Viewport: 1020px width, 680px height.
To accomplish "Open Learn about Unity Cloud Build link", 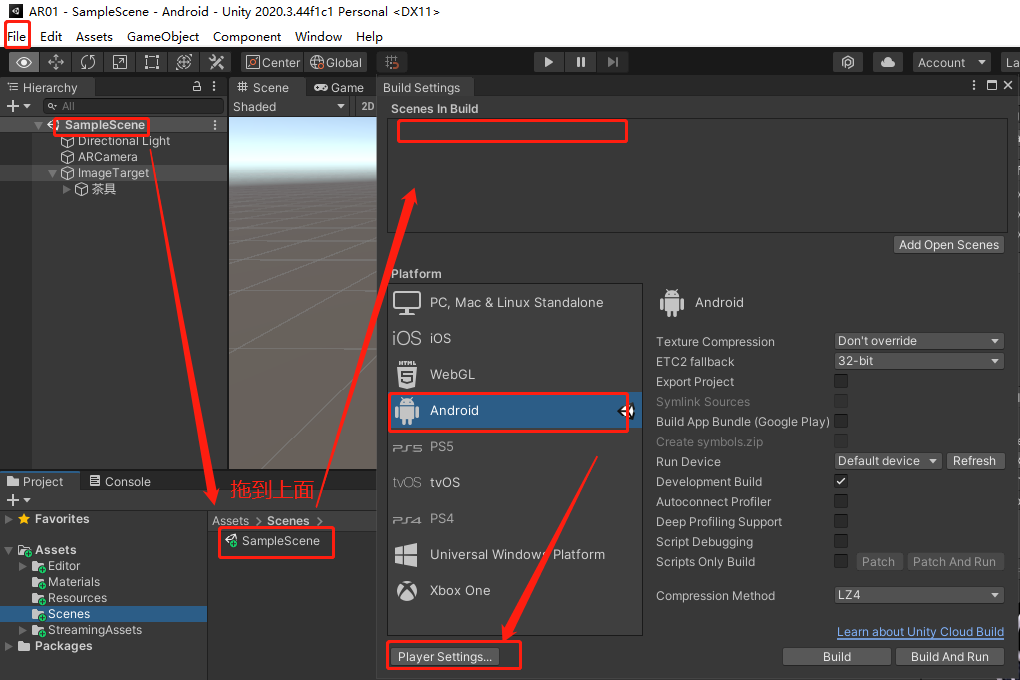I will point(920,632).
